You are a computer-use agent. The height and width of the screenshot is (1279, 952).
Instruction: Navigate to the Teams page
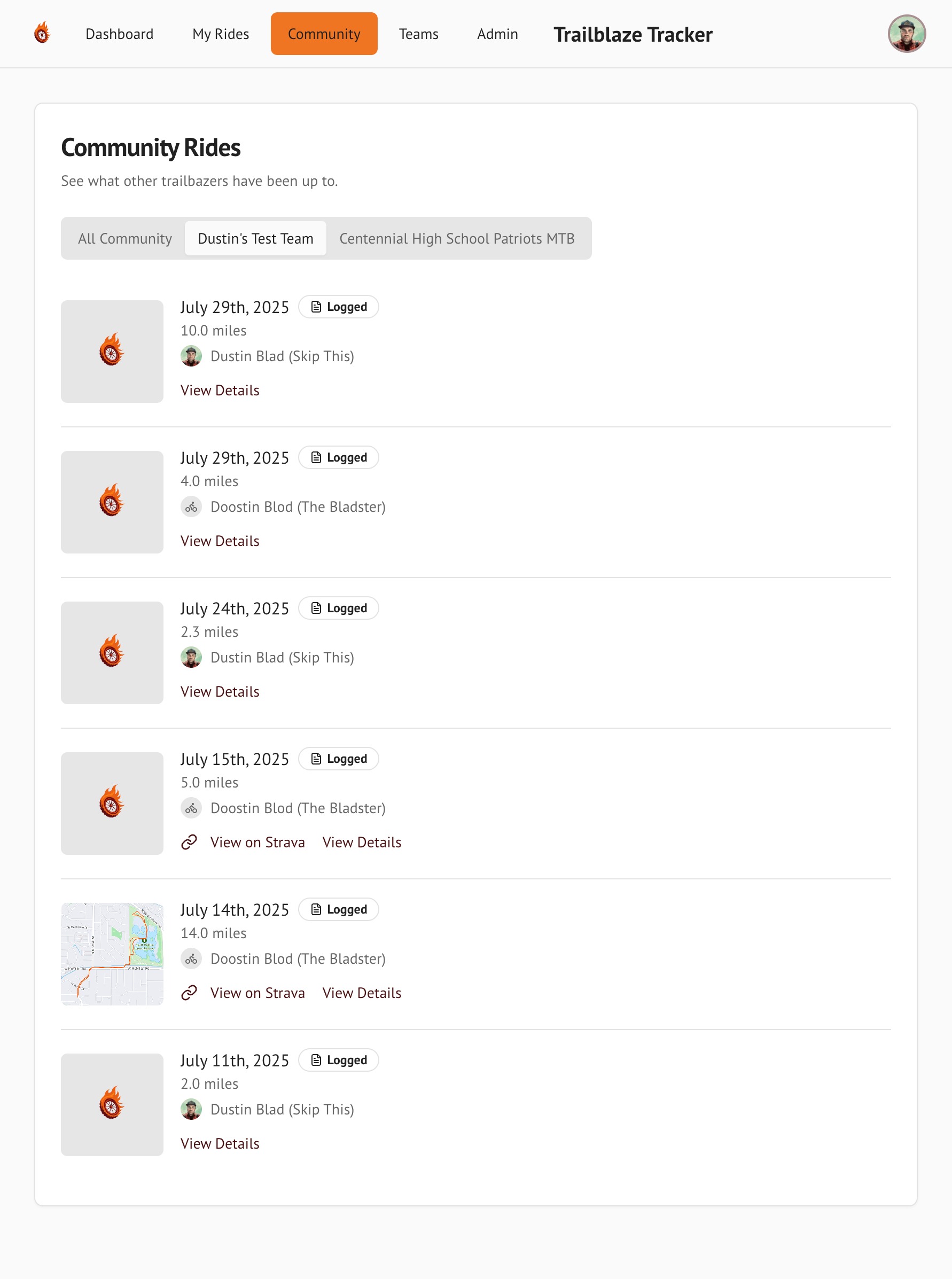(418, 34)
